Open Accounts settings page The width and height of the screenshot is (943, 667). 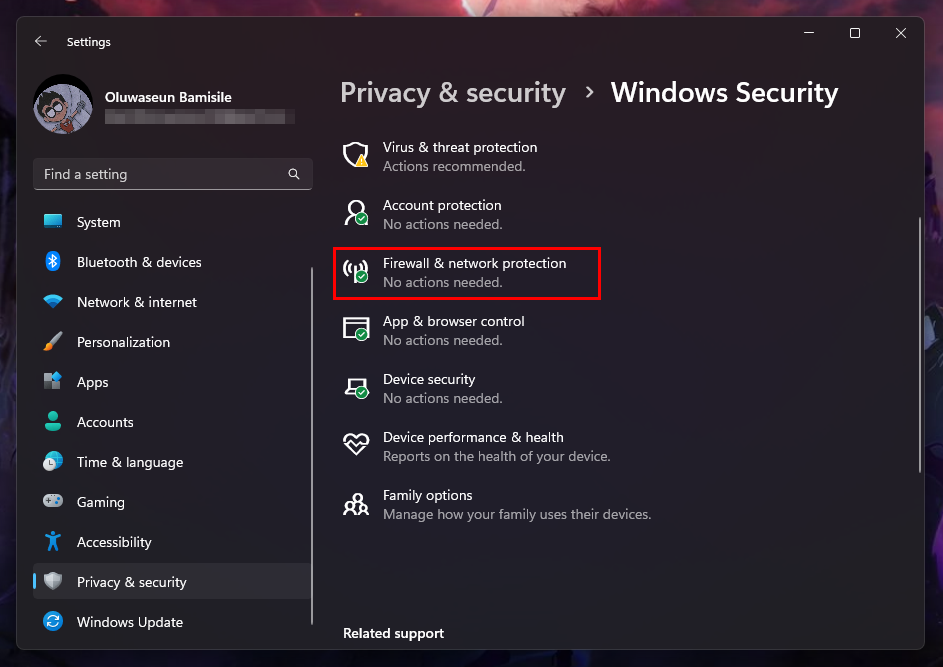pos(173,422)
